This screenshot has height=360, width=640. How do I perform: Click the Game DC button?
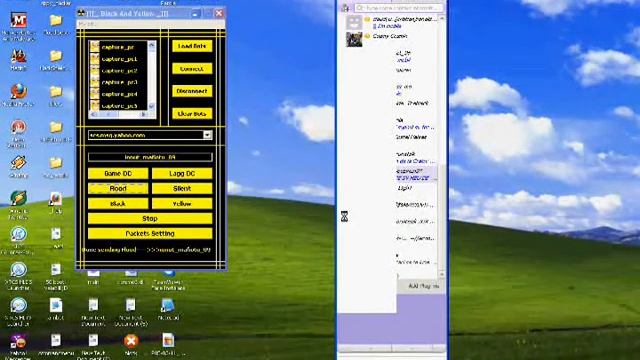click(x=118, y=173)
